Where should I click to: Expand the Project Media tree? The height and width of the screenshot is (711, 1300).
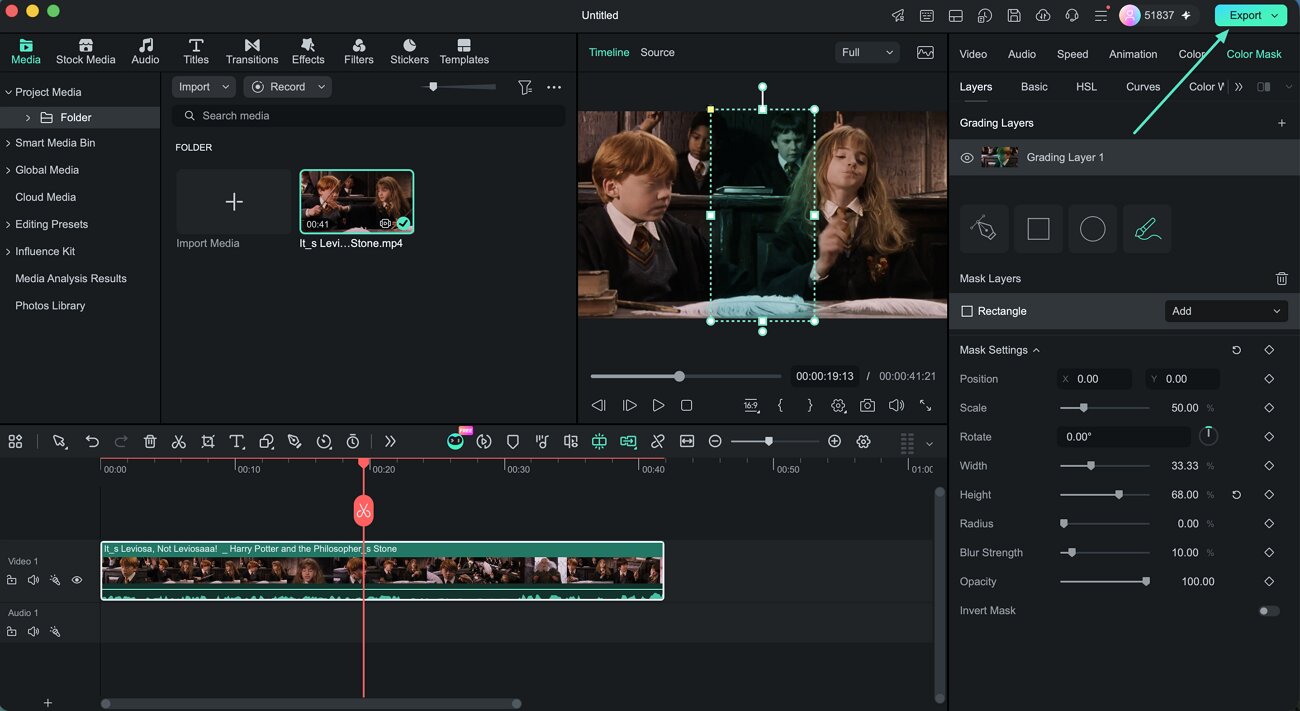(8, 92)
